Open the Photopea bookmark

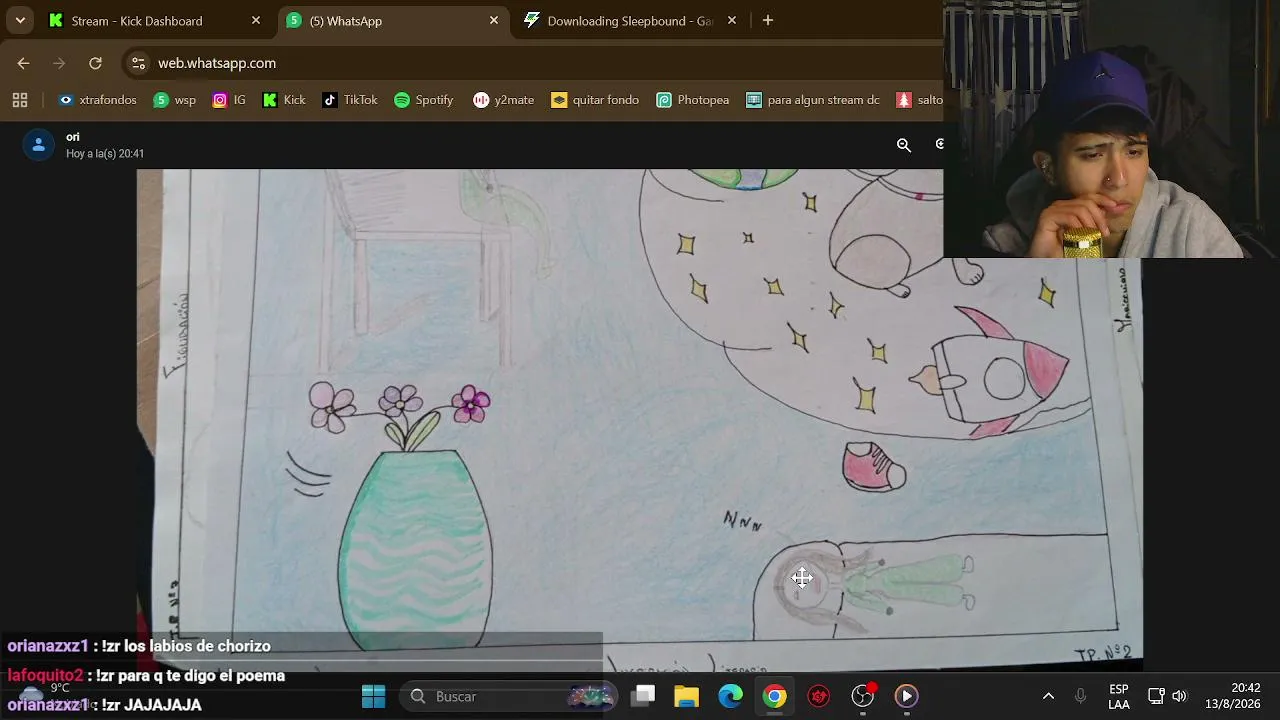(693, 100)
